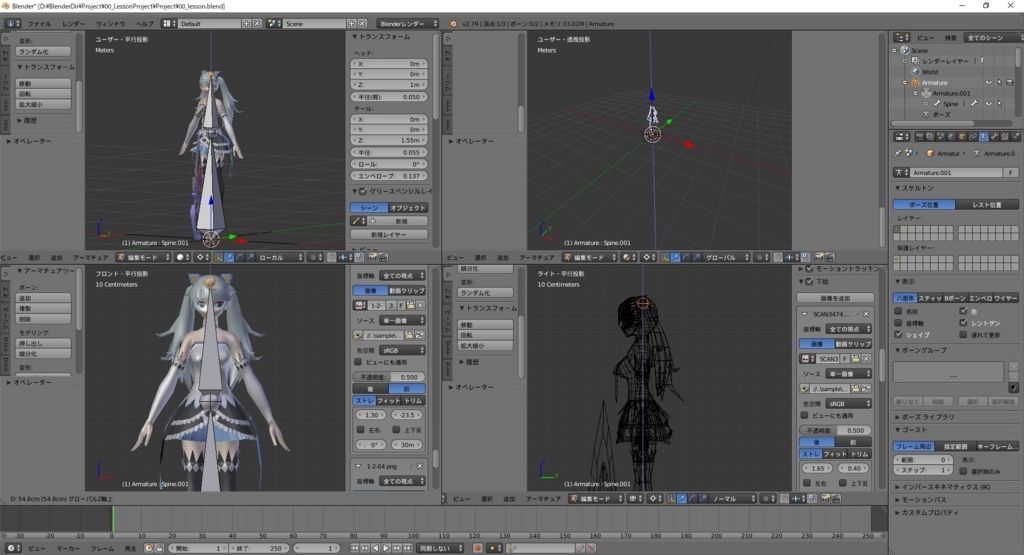Image resolution: width=1024 pixels, height=555 pixels.
Task: Add a new screen layout next to Default
Action: [246, 24]
